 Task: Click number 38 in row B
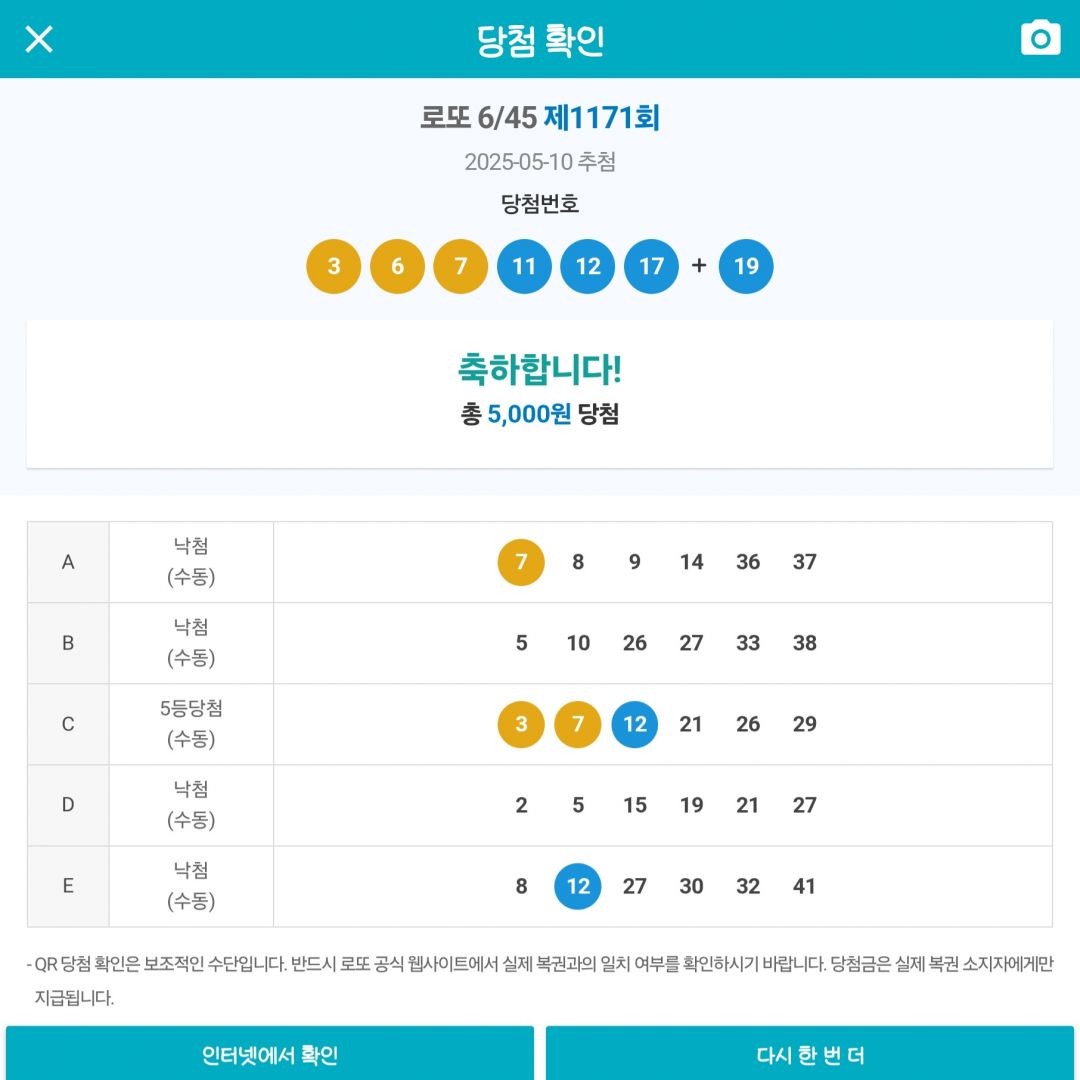(804, 643)
